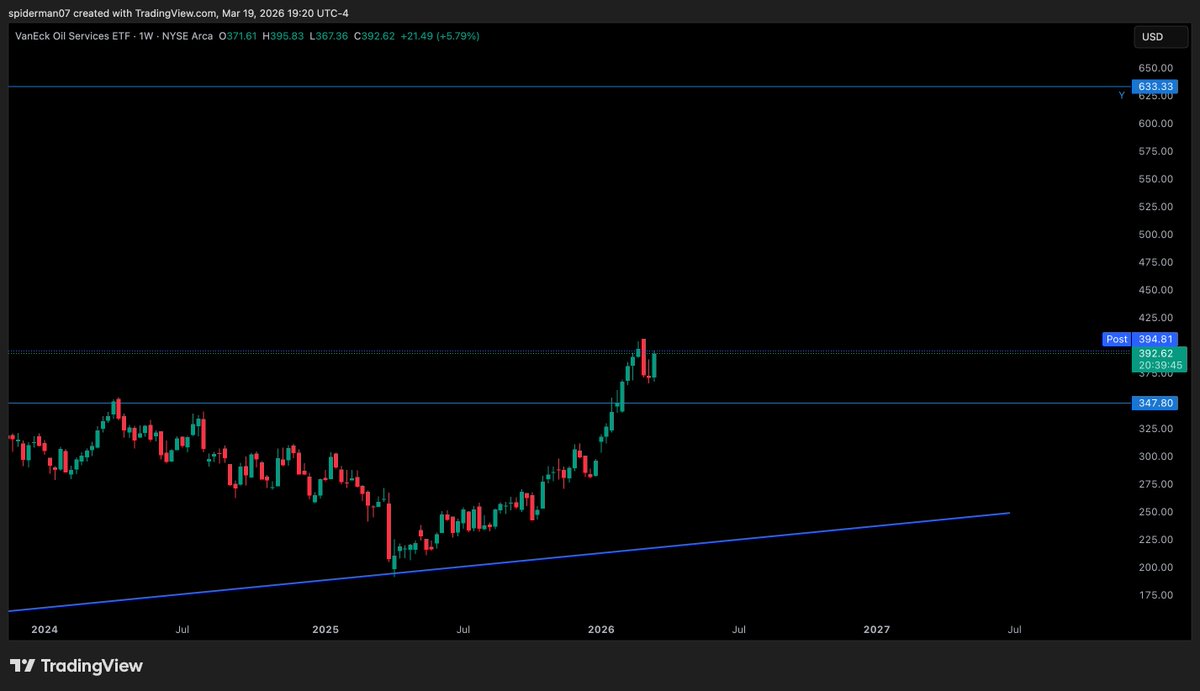
Task: Click the Jul label after 2027
Action: point(1014,630)
